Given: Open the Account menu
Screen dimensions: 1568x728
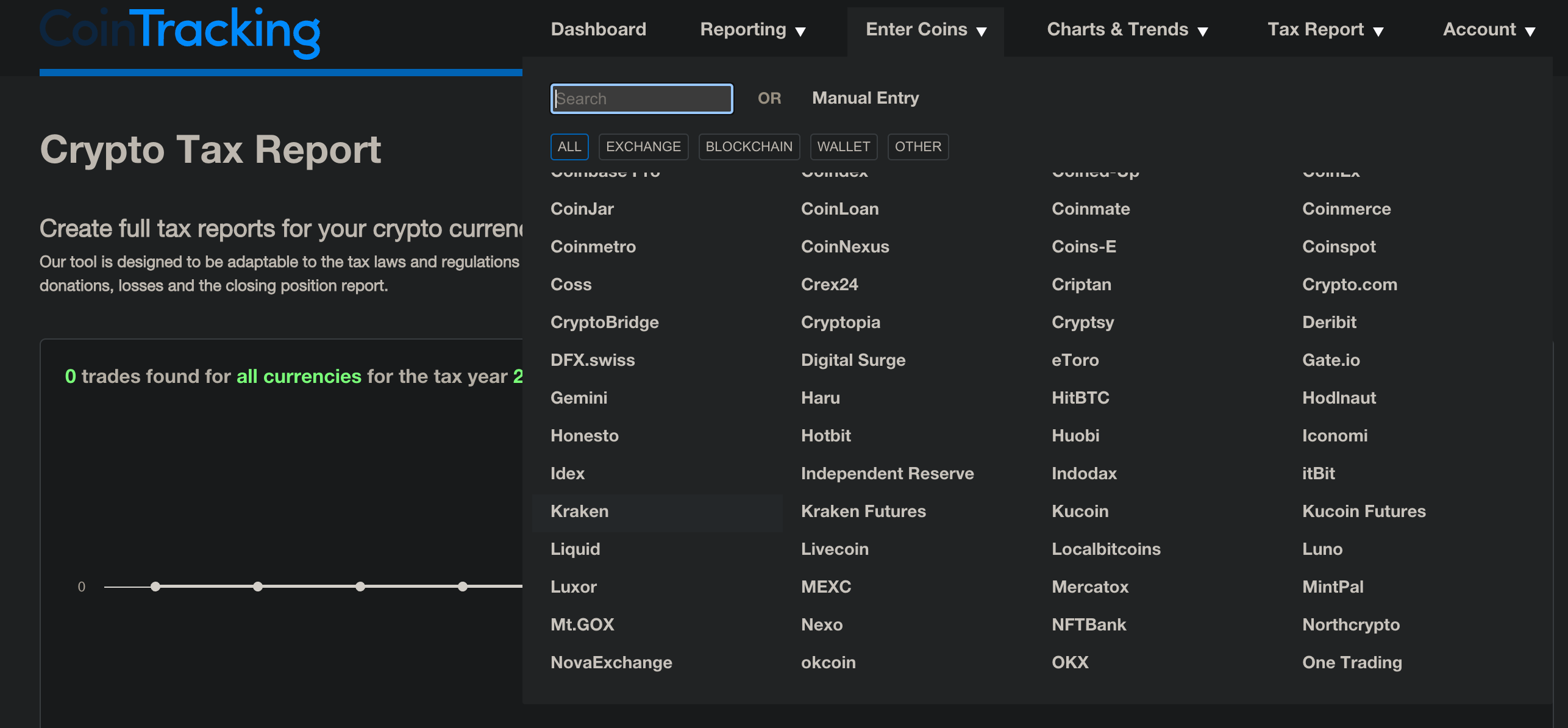Looking at the screenshot, I should 1488,29.
